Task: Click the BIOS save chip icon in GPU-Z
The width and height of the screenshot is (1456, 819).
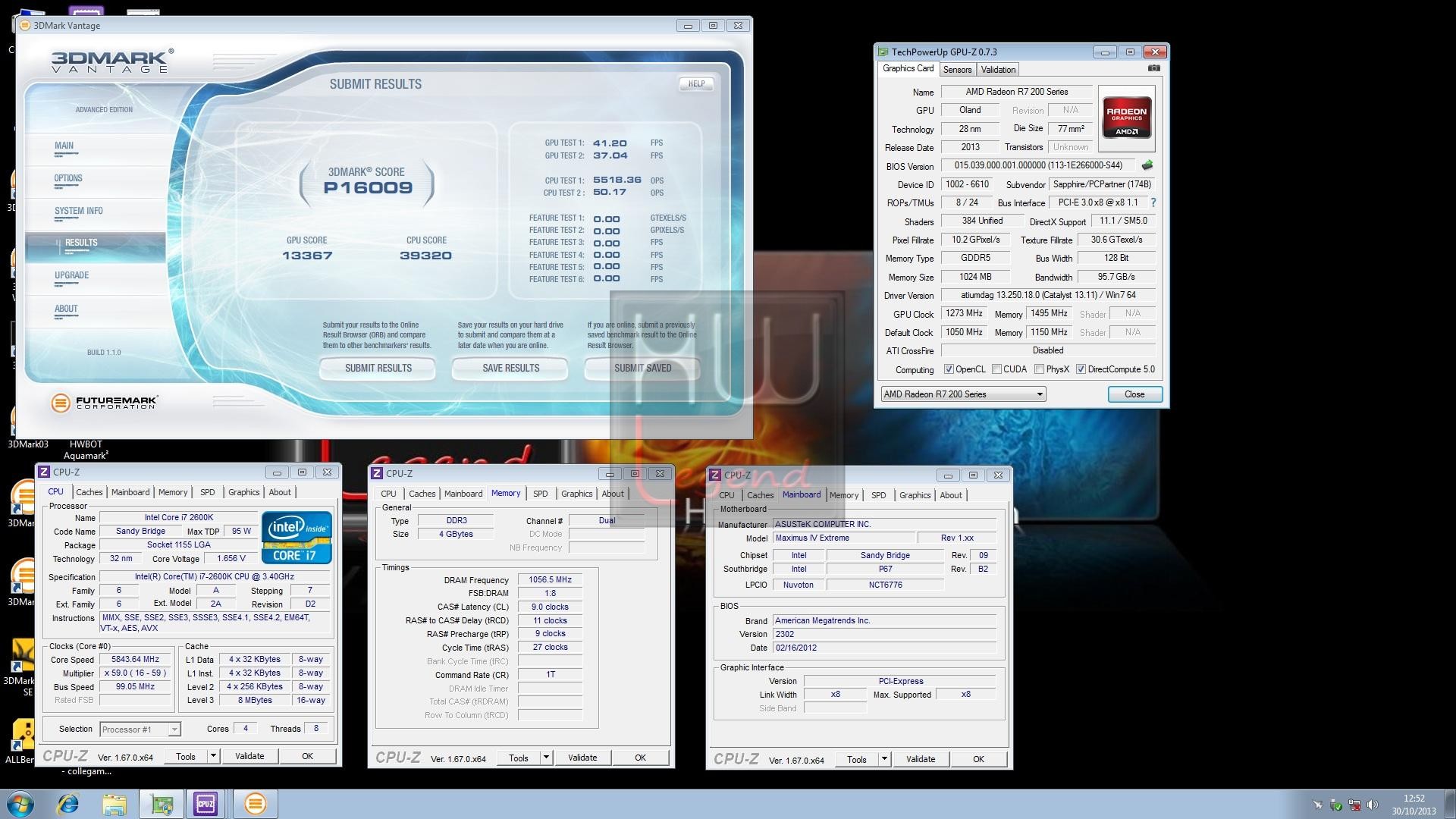Action: point(1147,165)
